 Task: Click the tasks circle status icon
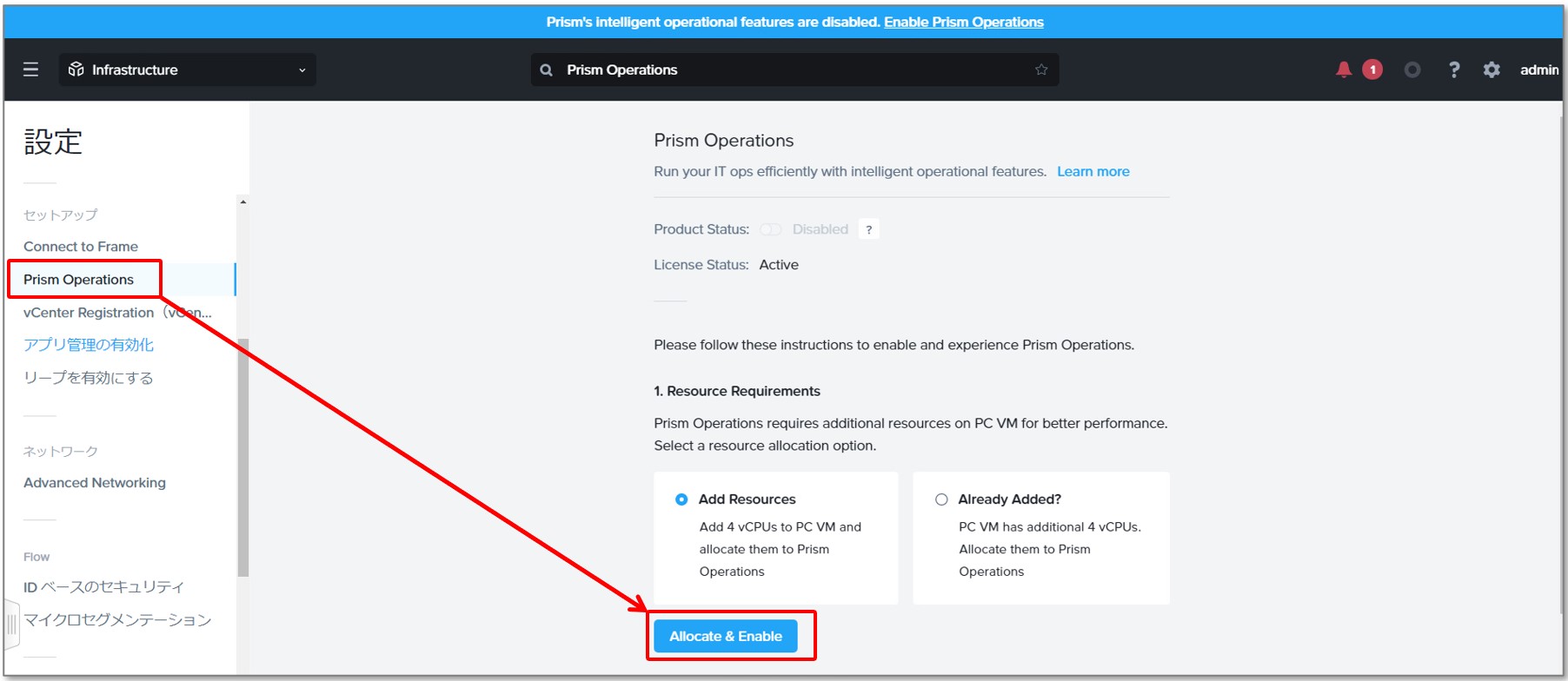coord(1412,69)
